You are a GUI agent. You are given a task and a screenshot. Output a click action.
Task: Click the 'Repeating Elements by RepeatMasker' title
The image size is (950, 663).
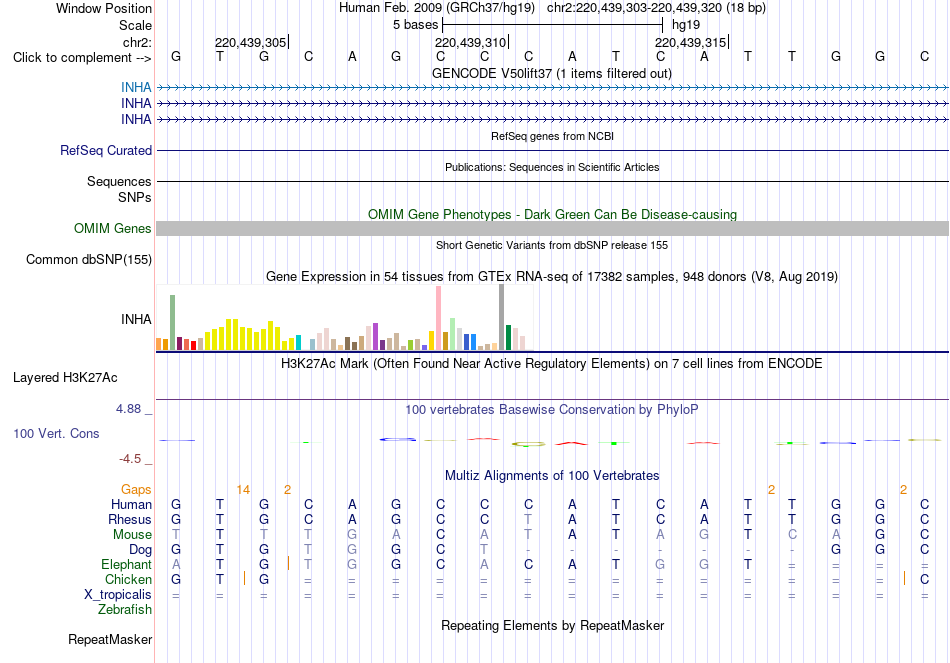tap(553, 625)
